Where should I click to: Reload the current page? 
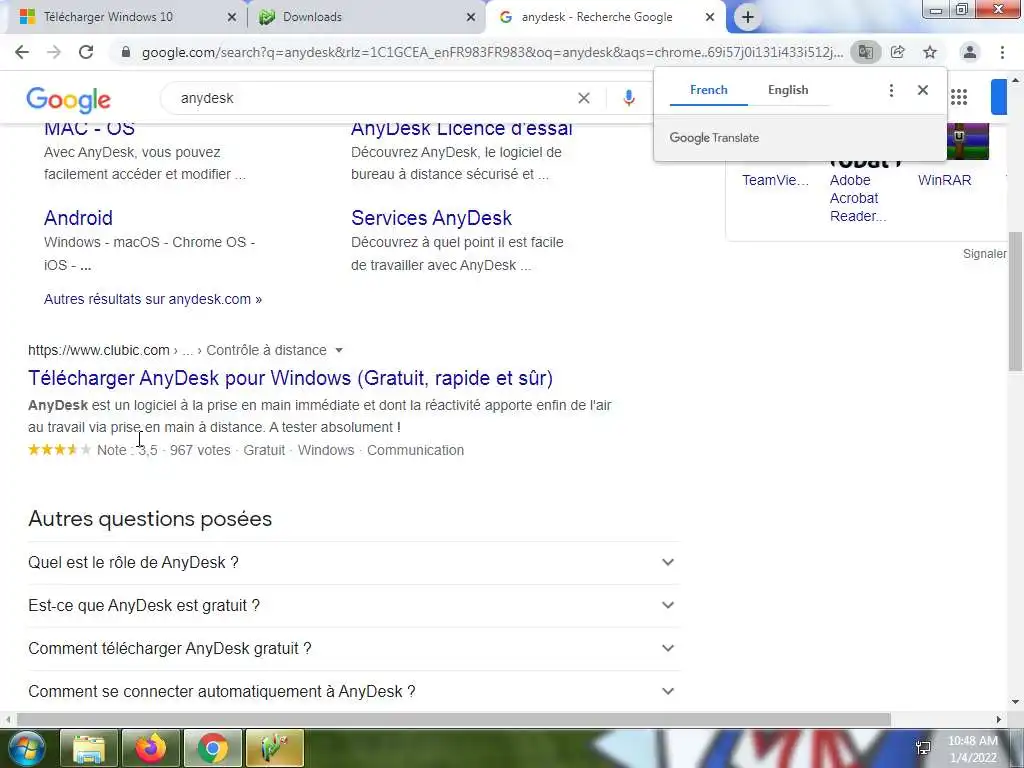pos(86,52)
